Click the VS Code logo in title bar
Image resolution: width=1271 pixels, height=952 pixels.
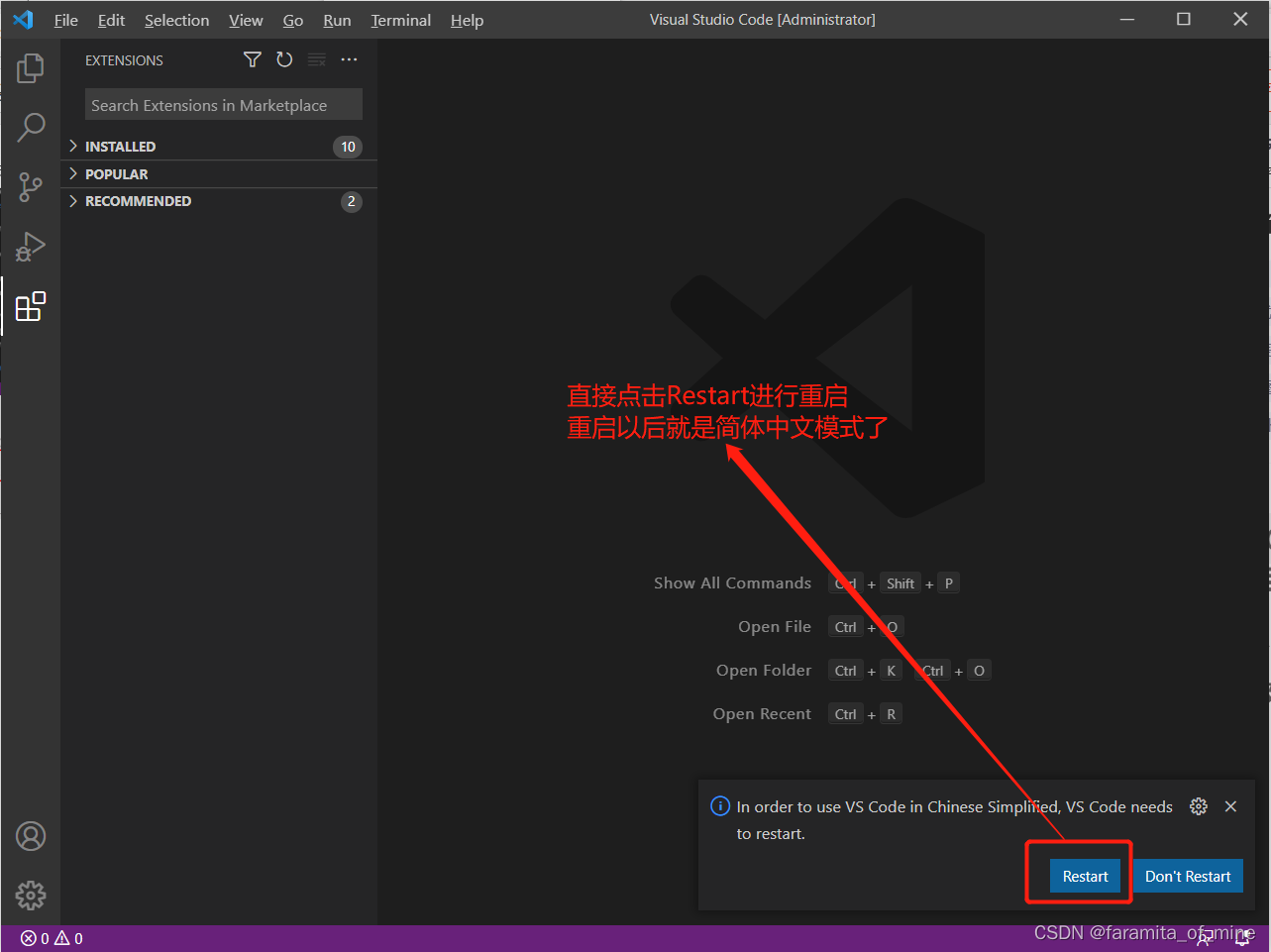point(23,20)
